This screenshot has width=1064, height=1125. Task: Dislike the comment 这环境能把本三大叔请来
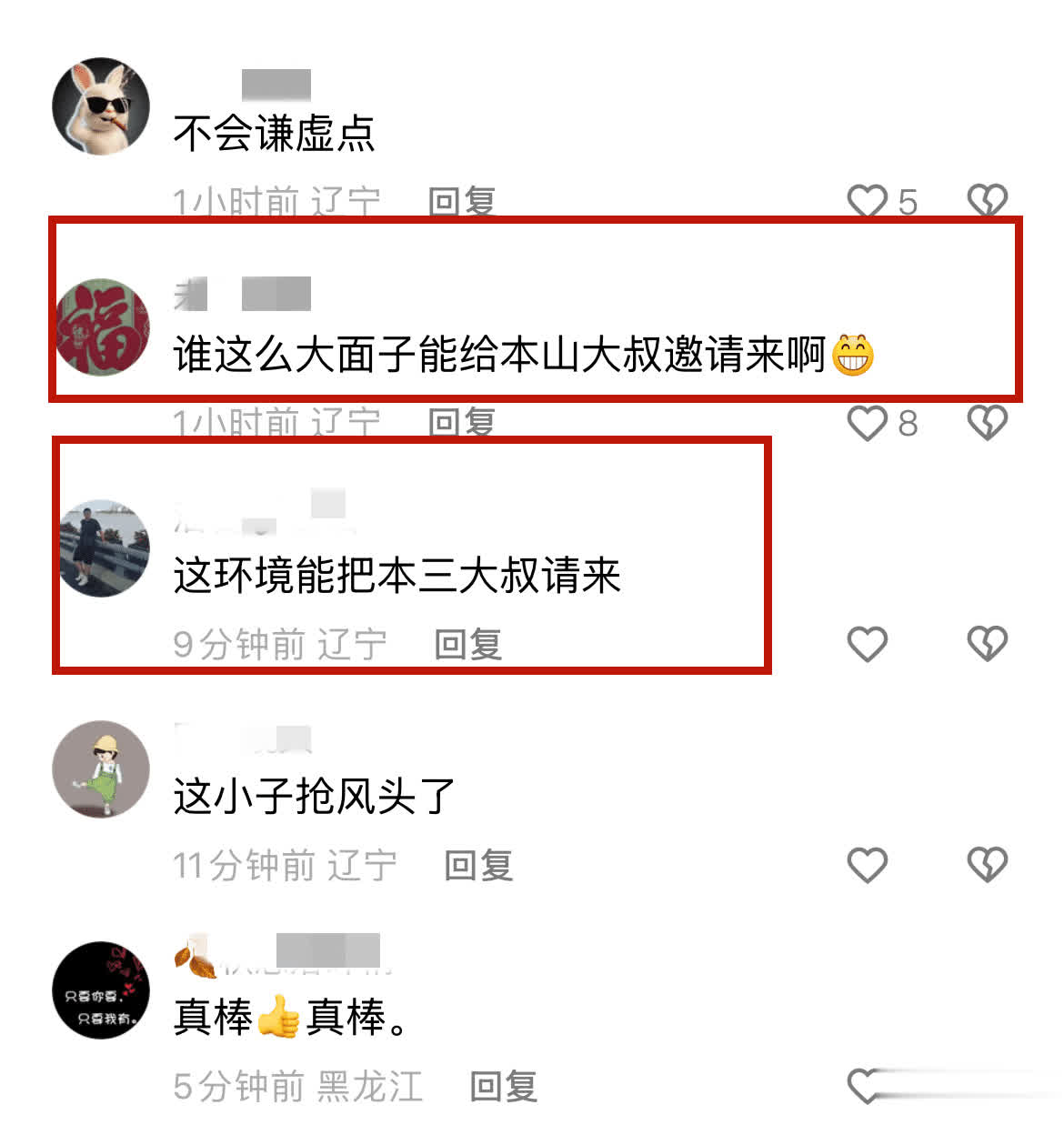987,644
